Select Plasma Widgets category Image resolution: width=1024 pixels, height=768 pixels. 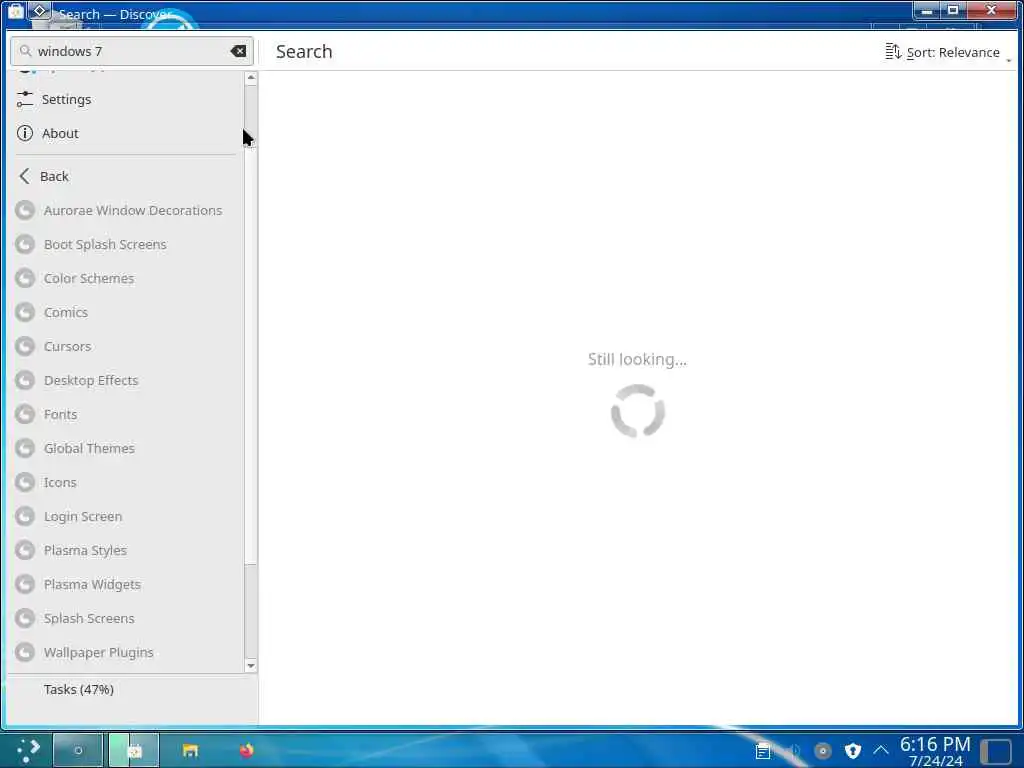124,584
